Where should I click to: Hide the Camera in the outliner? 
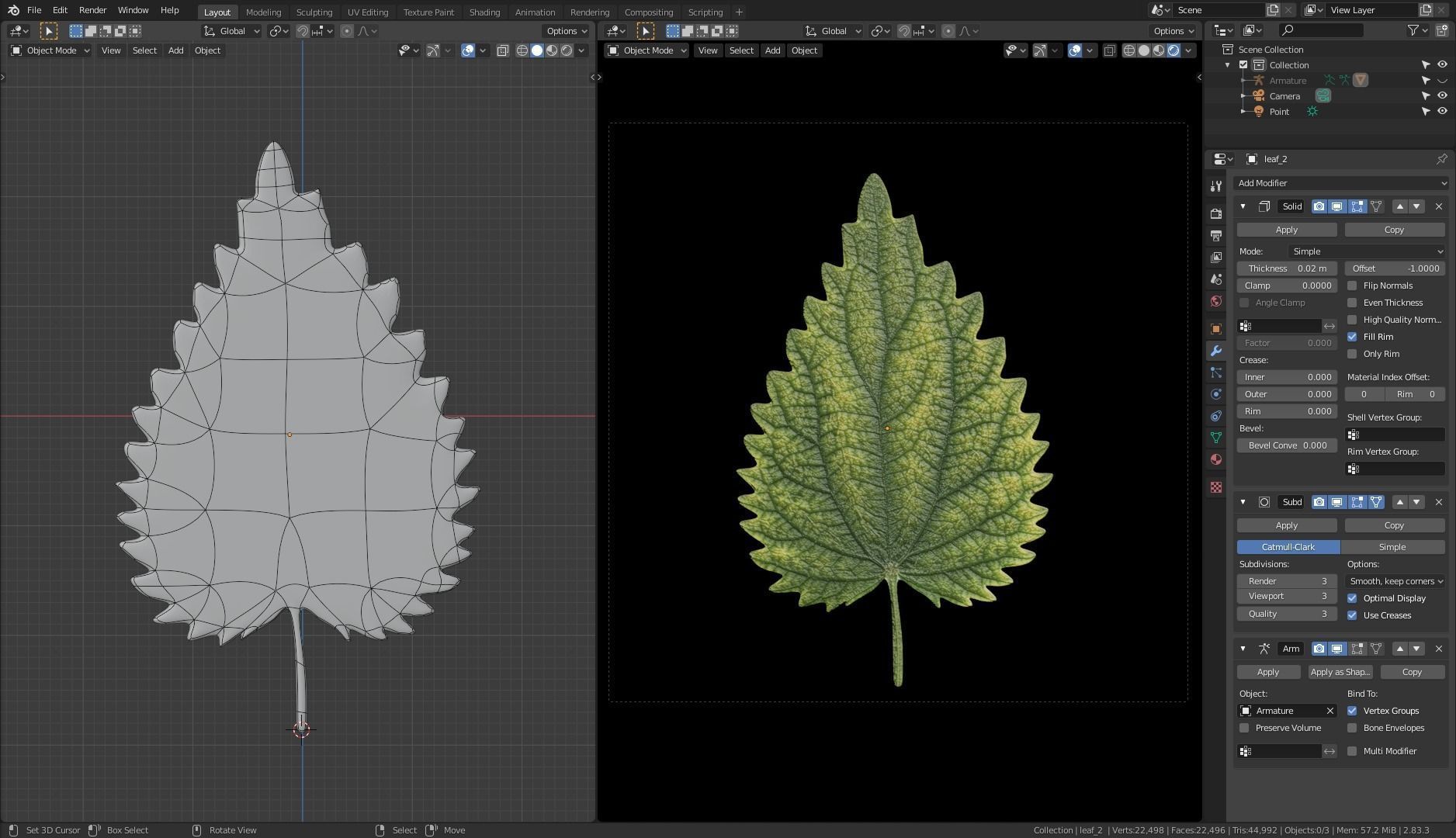pos(1442,96)
